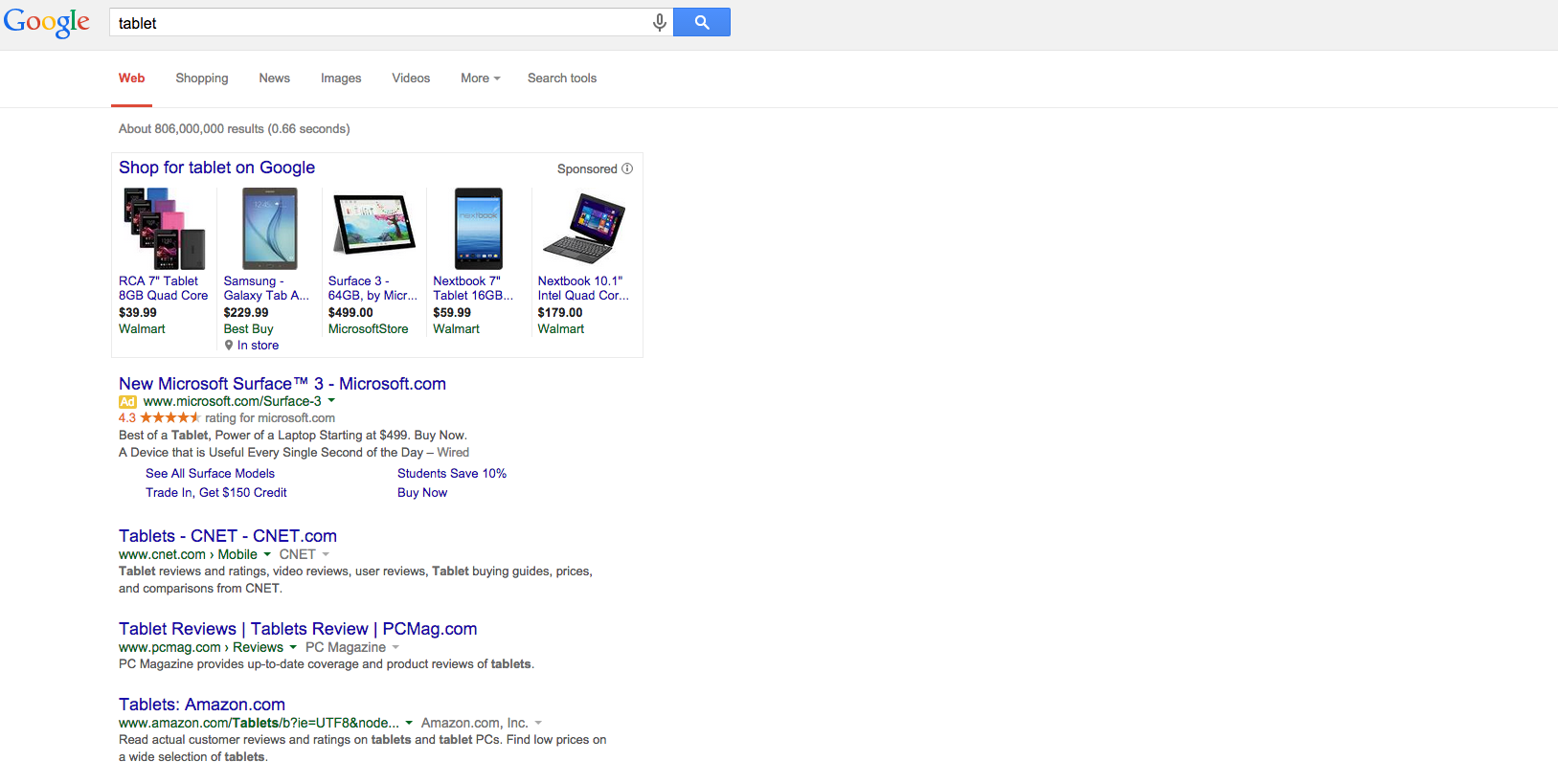Image resolution: width=1558 pixels, height=784 pixels.
Task: Click the $499.00 price text
Action: [x=350, y=313]
